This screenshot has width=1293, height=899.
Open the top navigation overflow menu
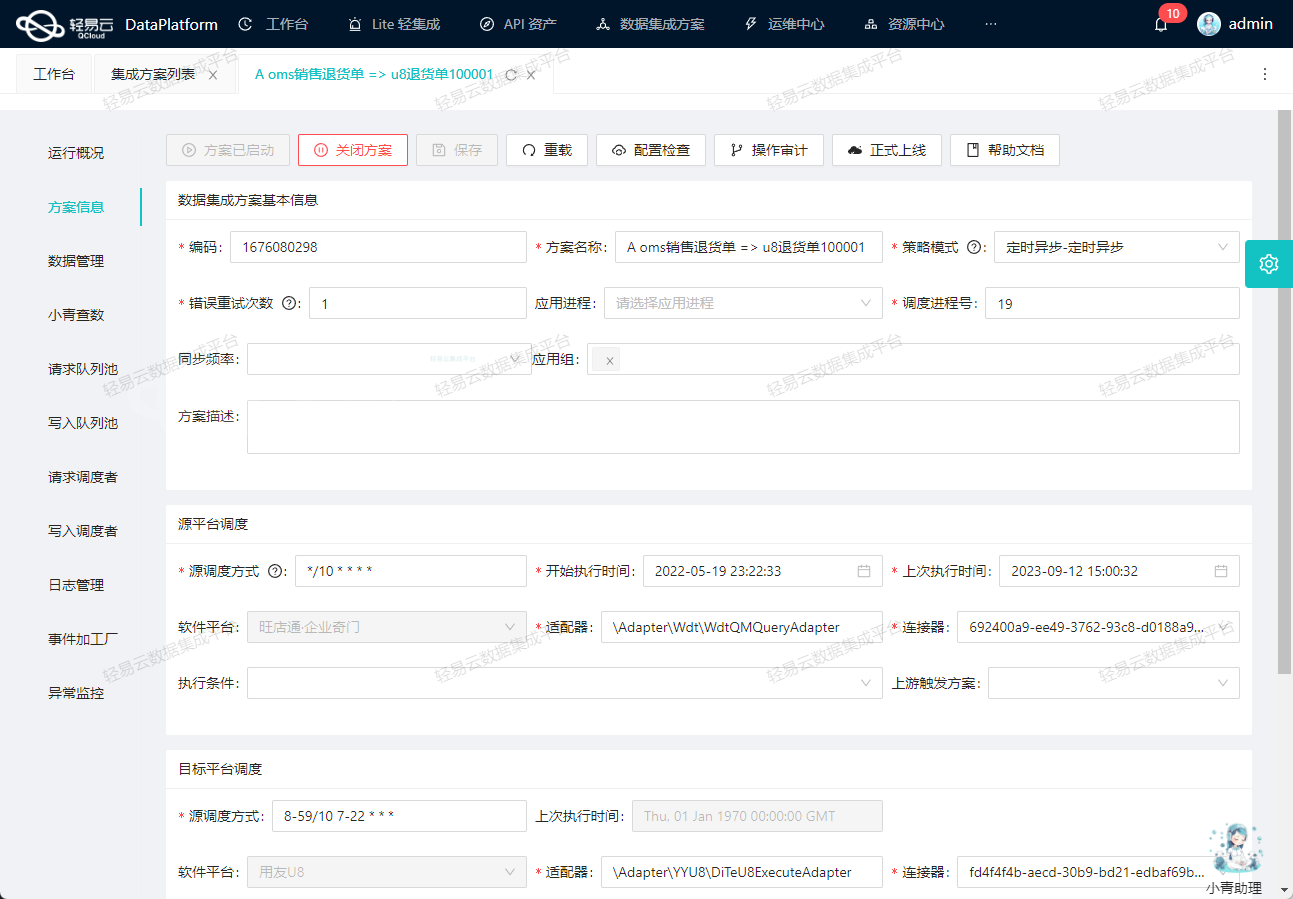click(x=991, y=24)
